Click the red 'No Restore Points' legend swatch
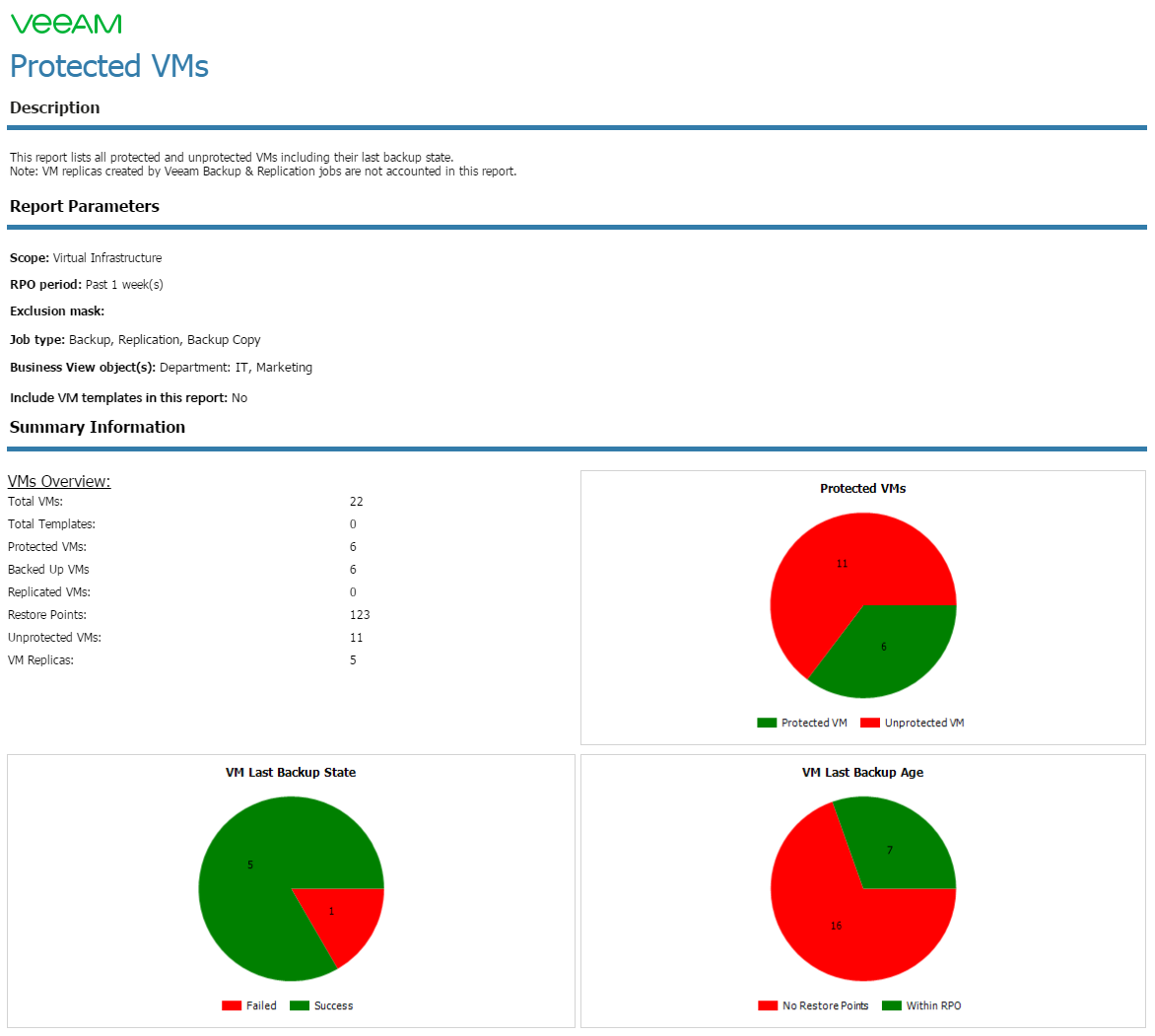 (768, 1005)
